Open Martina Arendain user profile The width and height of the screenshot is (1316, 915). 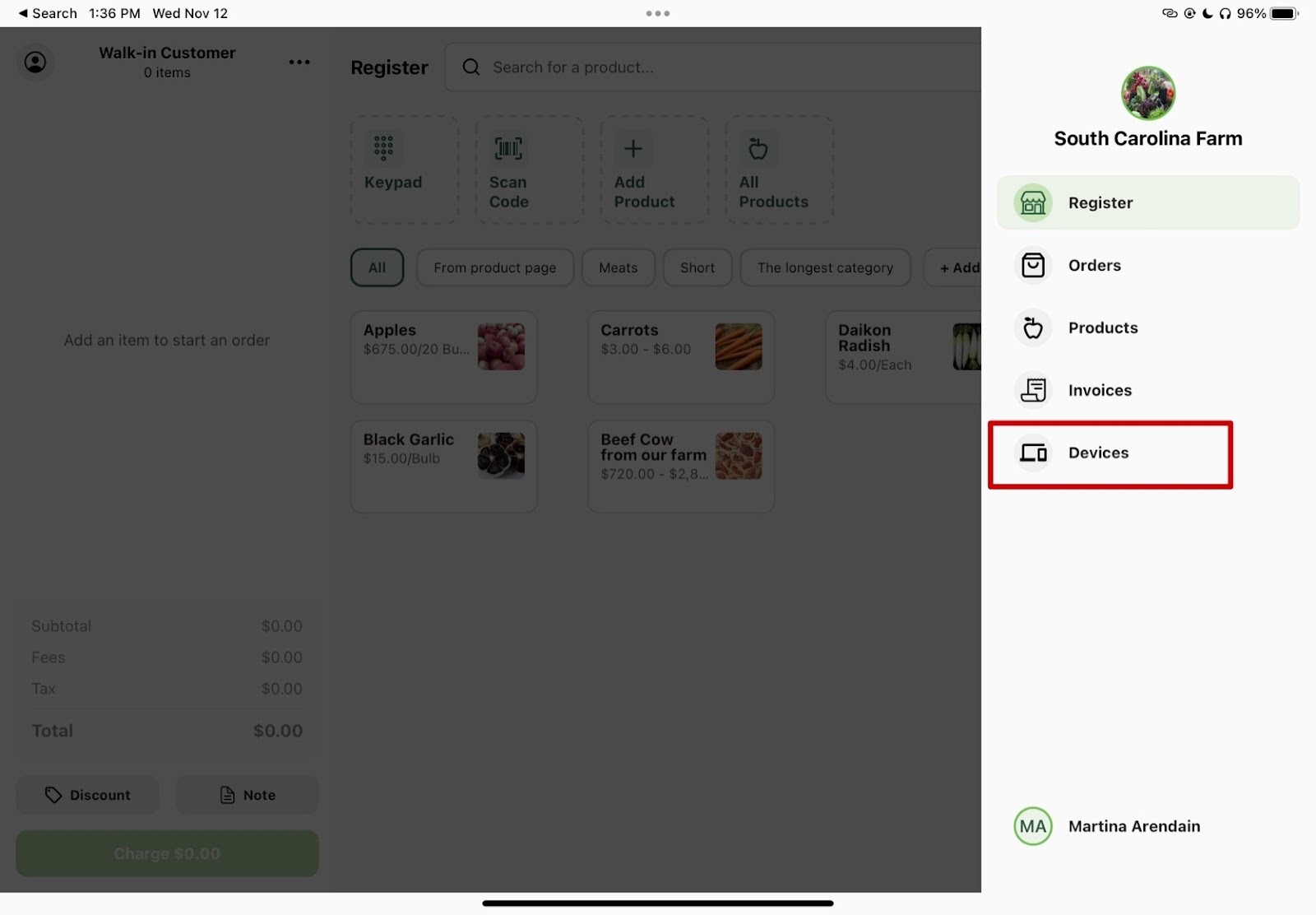1133,826
